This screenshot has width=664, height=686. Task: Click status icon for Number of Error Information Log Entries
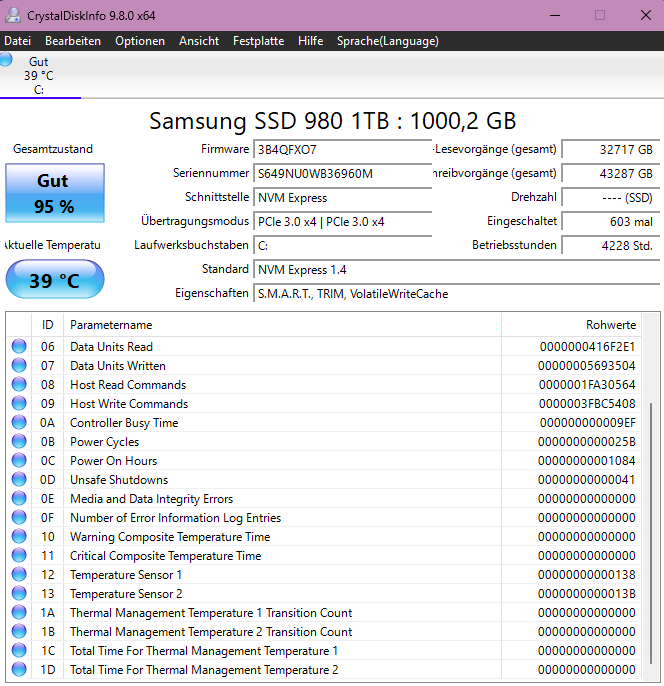point(19,517)
